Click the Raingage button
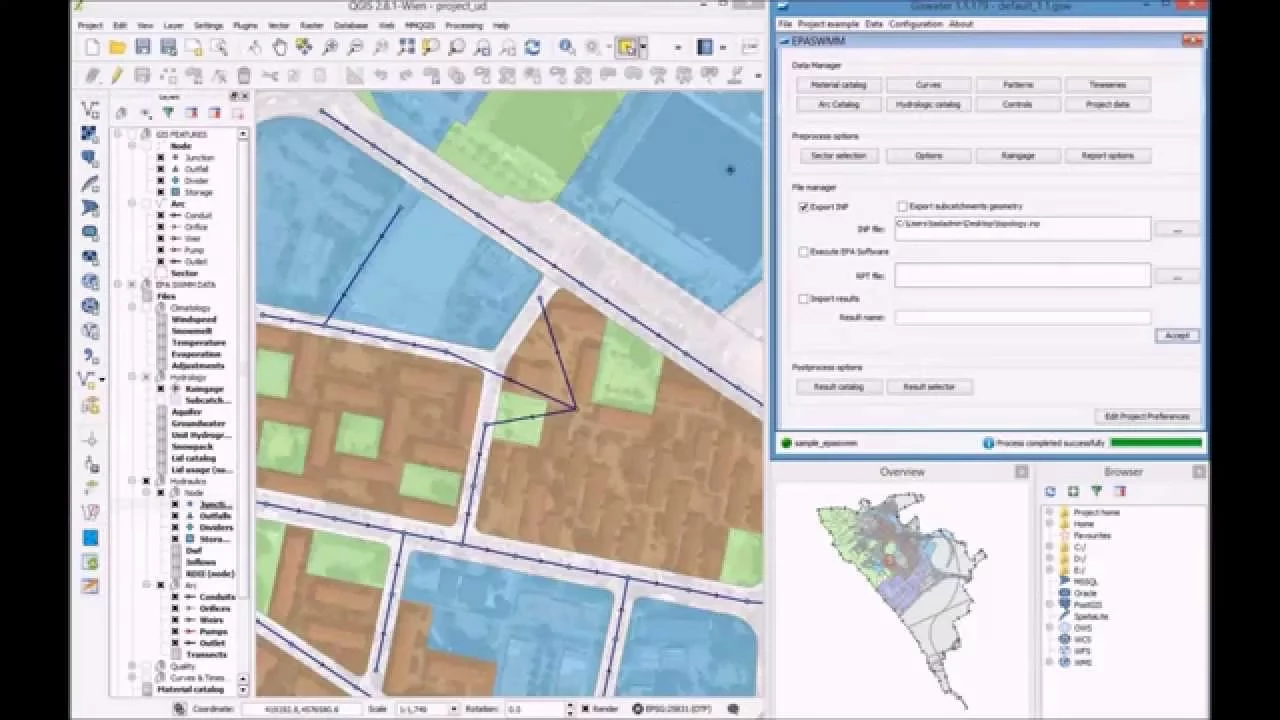1280x720 pixels. (1018, 156)
